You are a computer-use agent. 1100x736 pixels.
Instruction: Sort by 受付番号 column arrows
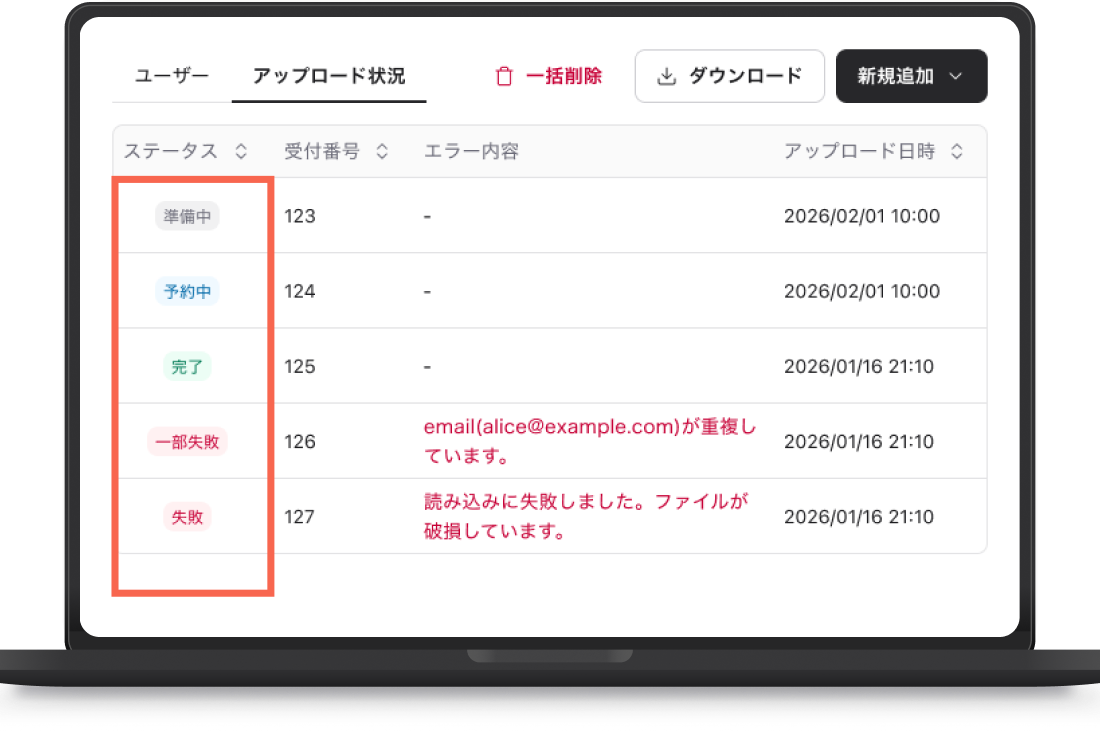tap(382, 151)
